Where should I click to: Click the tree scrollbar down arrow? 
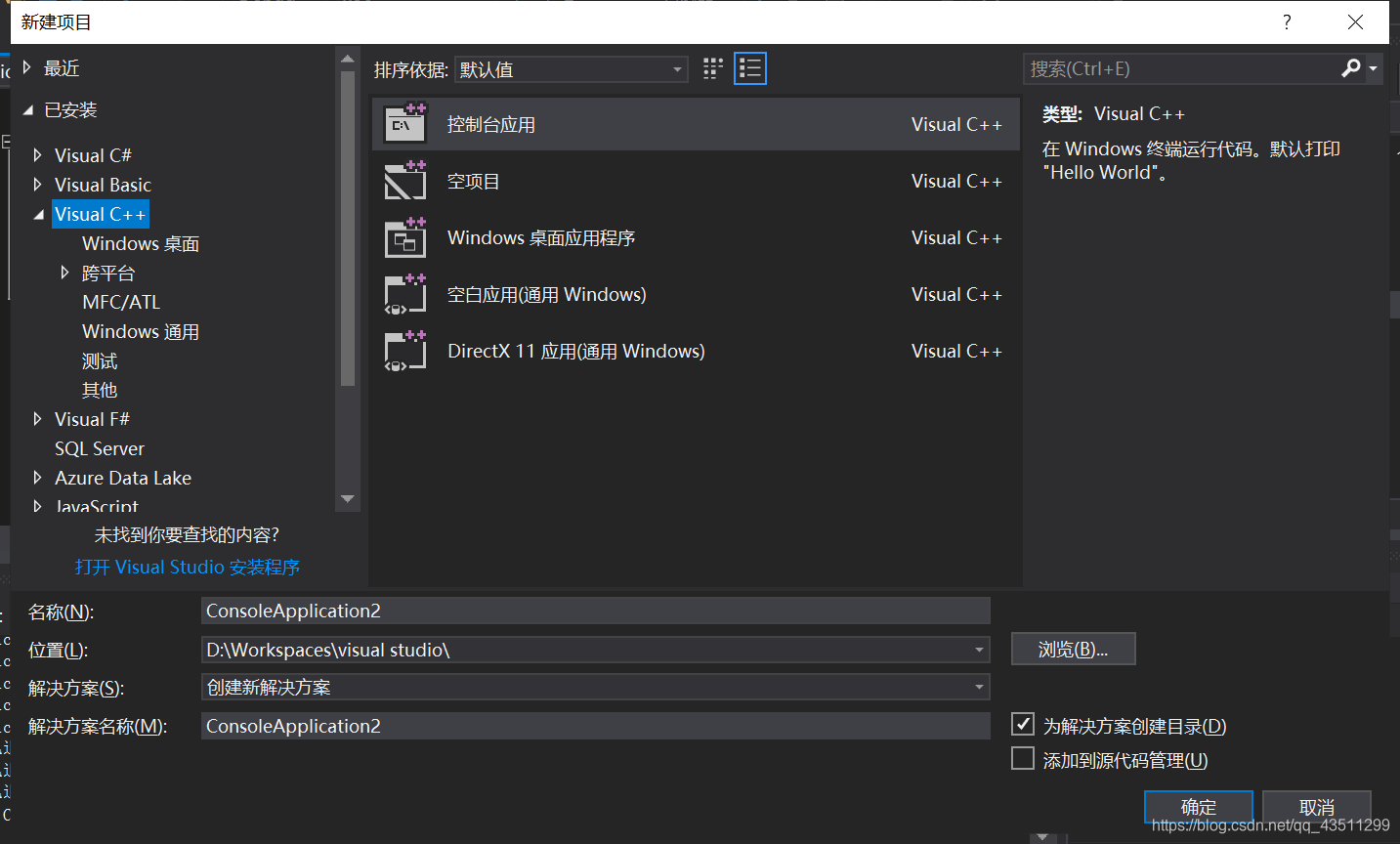[x=348, y=499]
